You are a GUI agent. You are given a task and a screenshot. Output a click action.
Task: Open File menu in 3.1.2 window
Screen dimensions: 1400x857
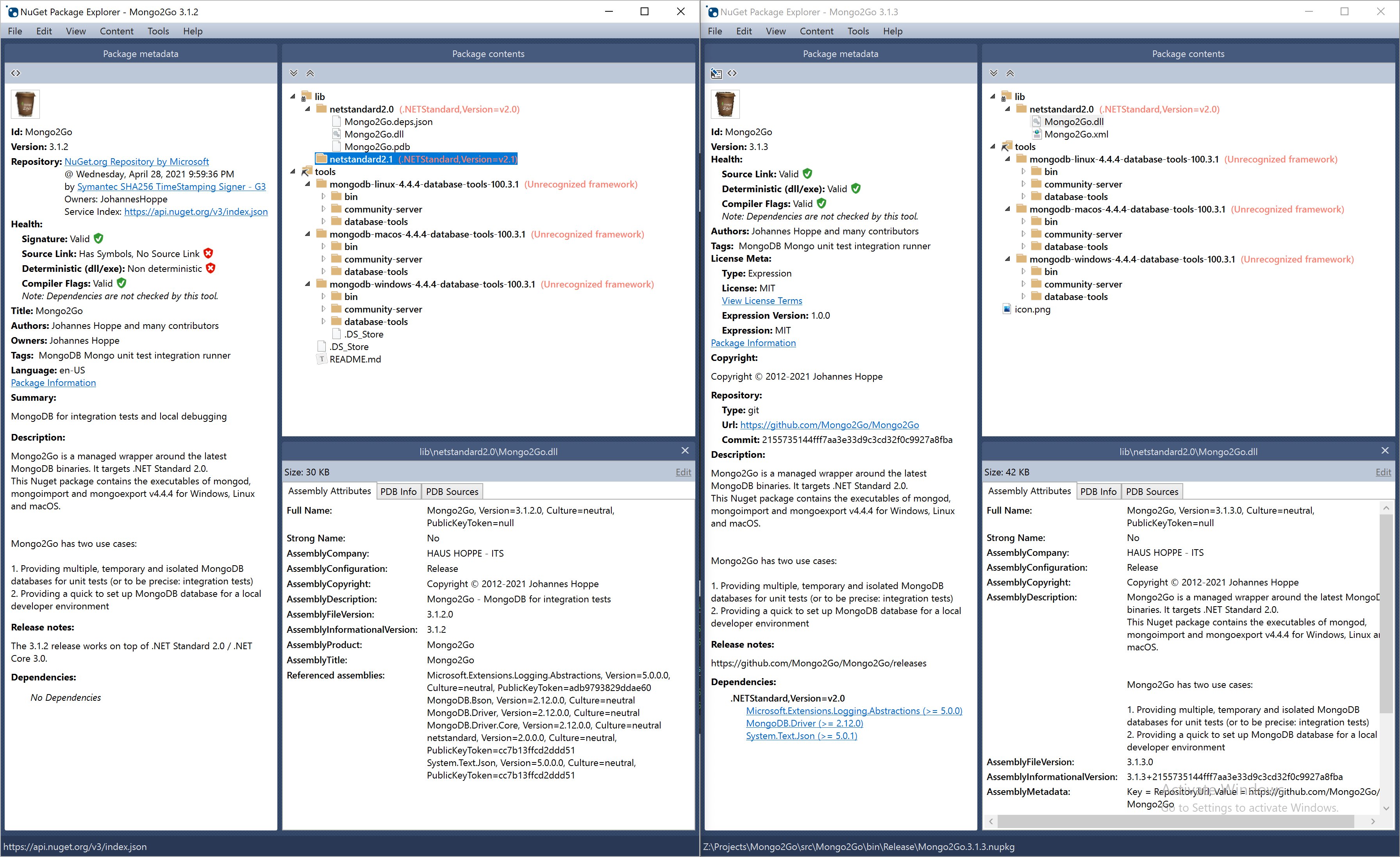pos(15,31)
